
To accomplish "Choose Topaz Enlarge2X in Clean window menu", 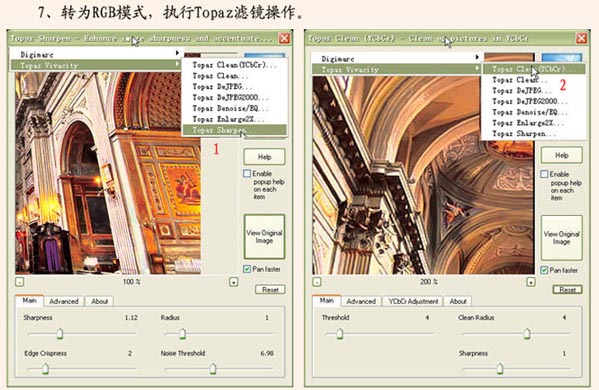I will (x=534, y=123).
